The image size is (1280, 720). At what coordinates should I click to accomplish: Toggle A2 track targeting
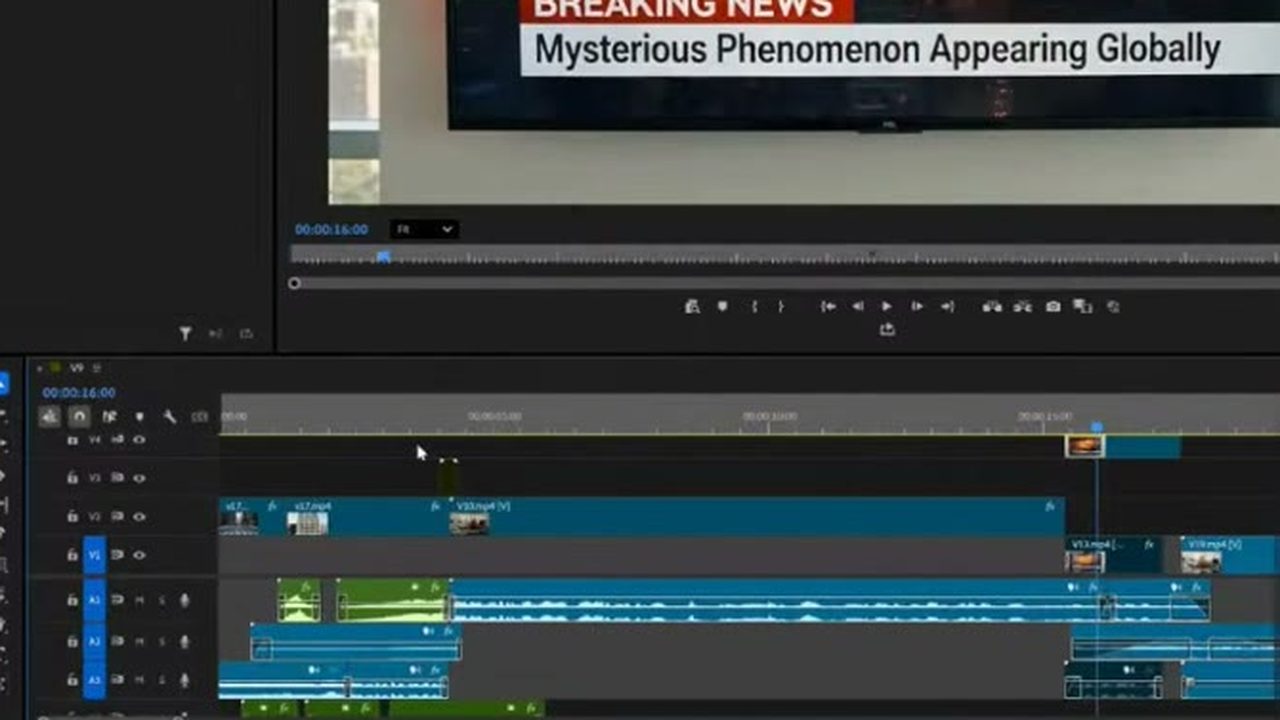[x=95, y=641]
